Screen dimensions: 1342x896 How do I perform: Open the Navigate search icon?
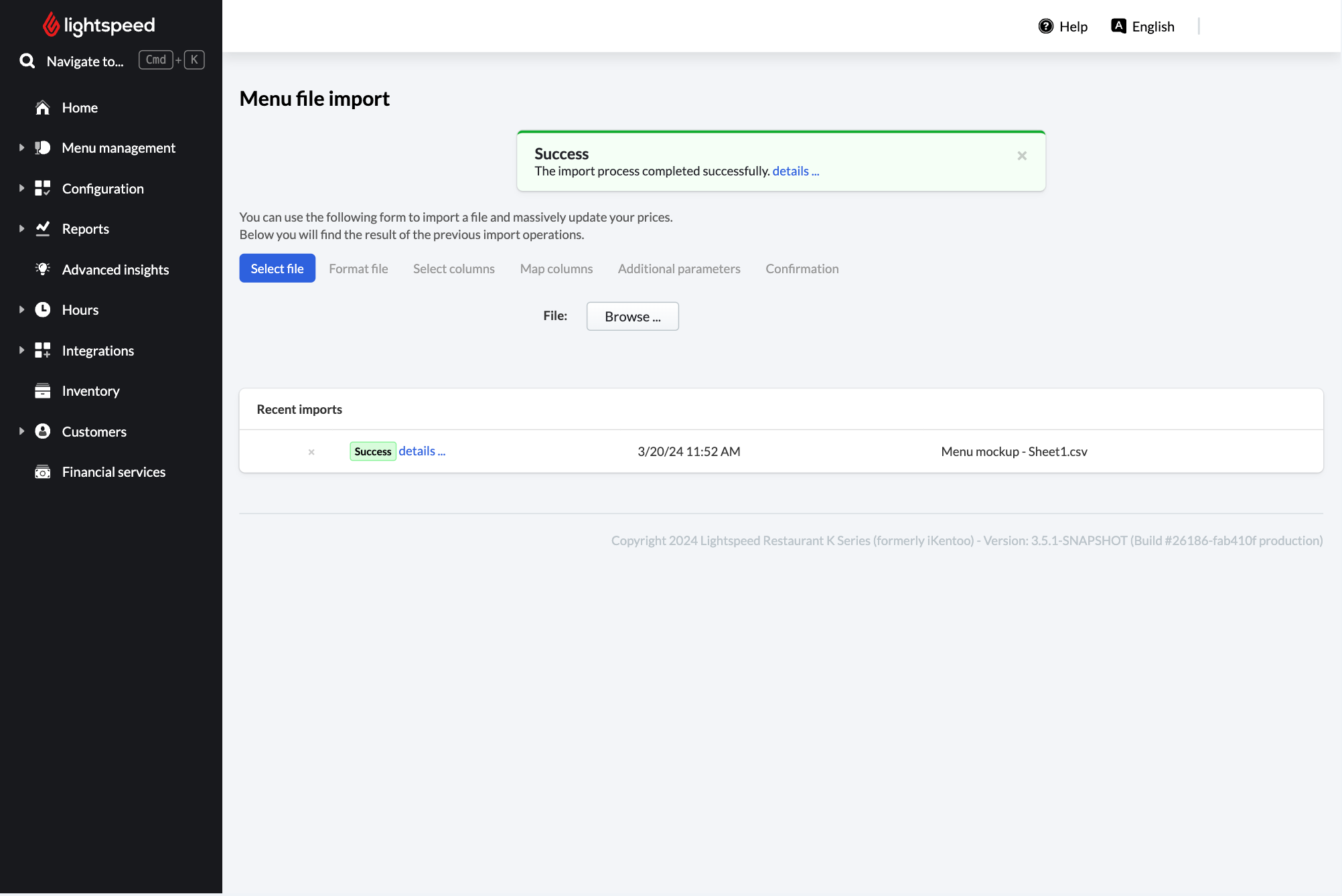[27, 61]
